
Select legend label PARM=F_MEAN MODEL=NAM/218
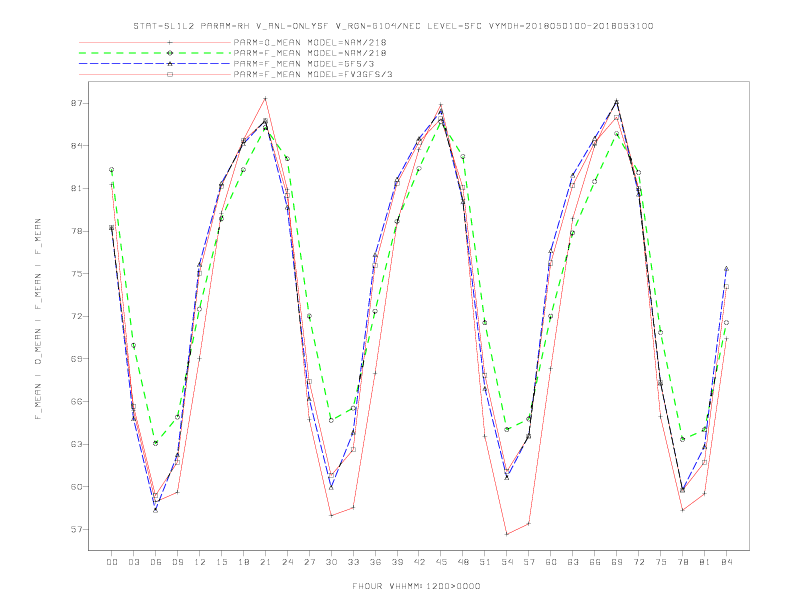pos(310,53)
